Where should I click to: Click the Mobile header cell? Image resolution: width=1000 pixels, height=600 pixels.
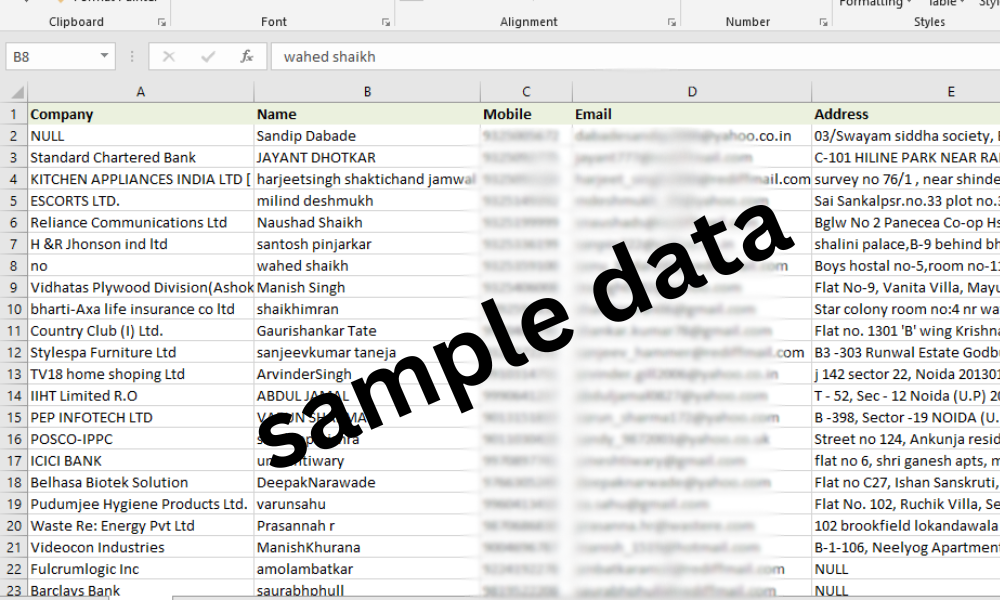coord(526,114)
